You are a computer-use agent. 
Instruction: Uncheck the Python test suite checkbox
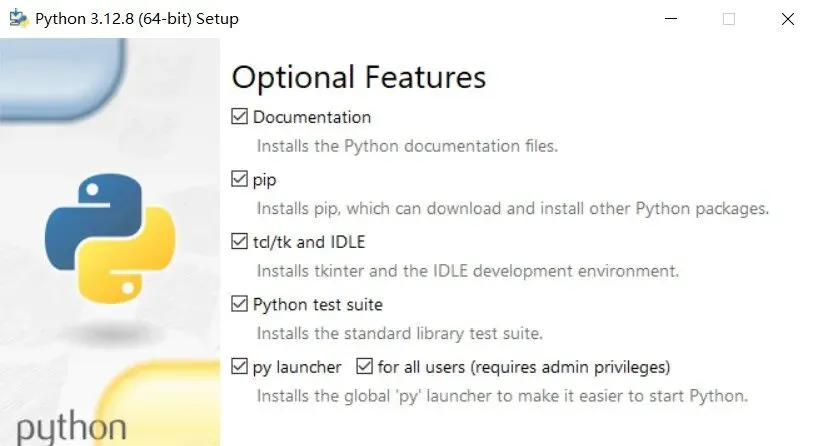(239, 304)
